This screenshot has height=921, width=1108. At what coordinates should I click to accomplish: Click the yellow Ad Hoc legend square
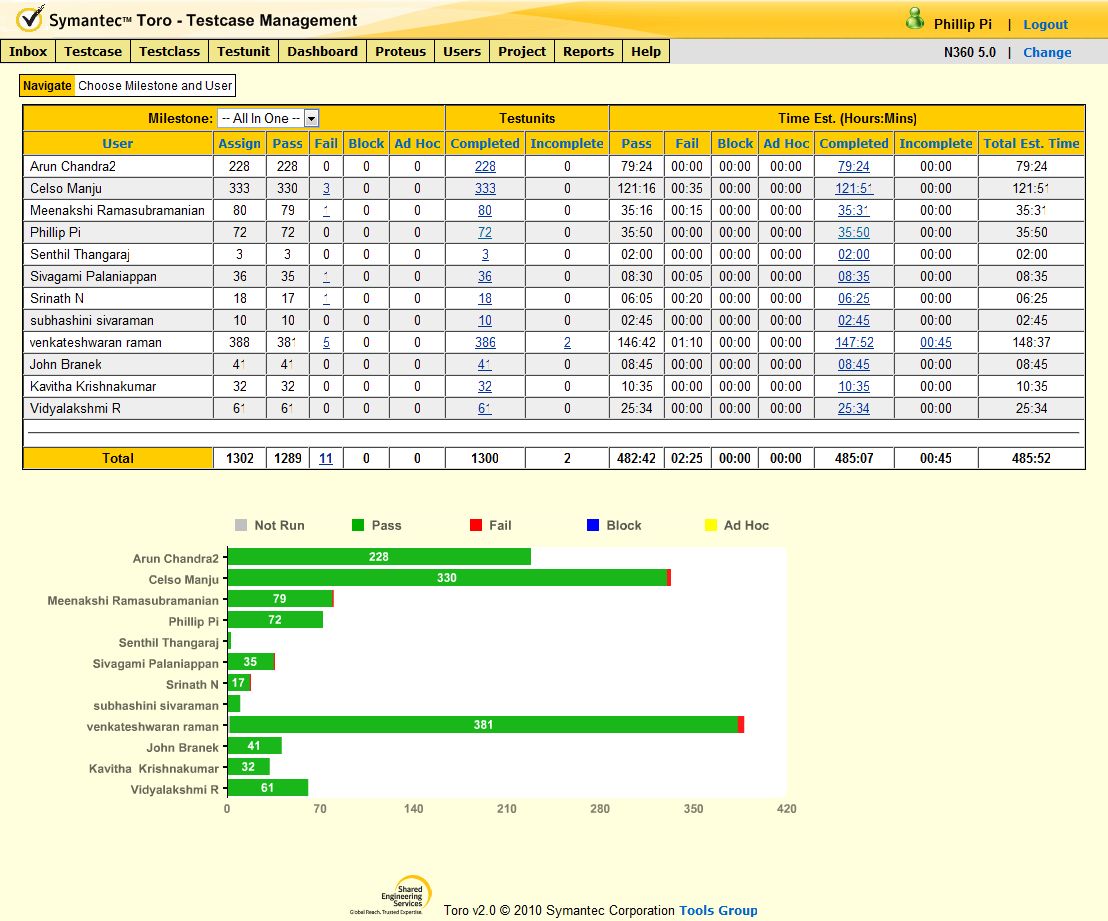pos(711,525)
